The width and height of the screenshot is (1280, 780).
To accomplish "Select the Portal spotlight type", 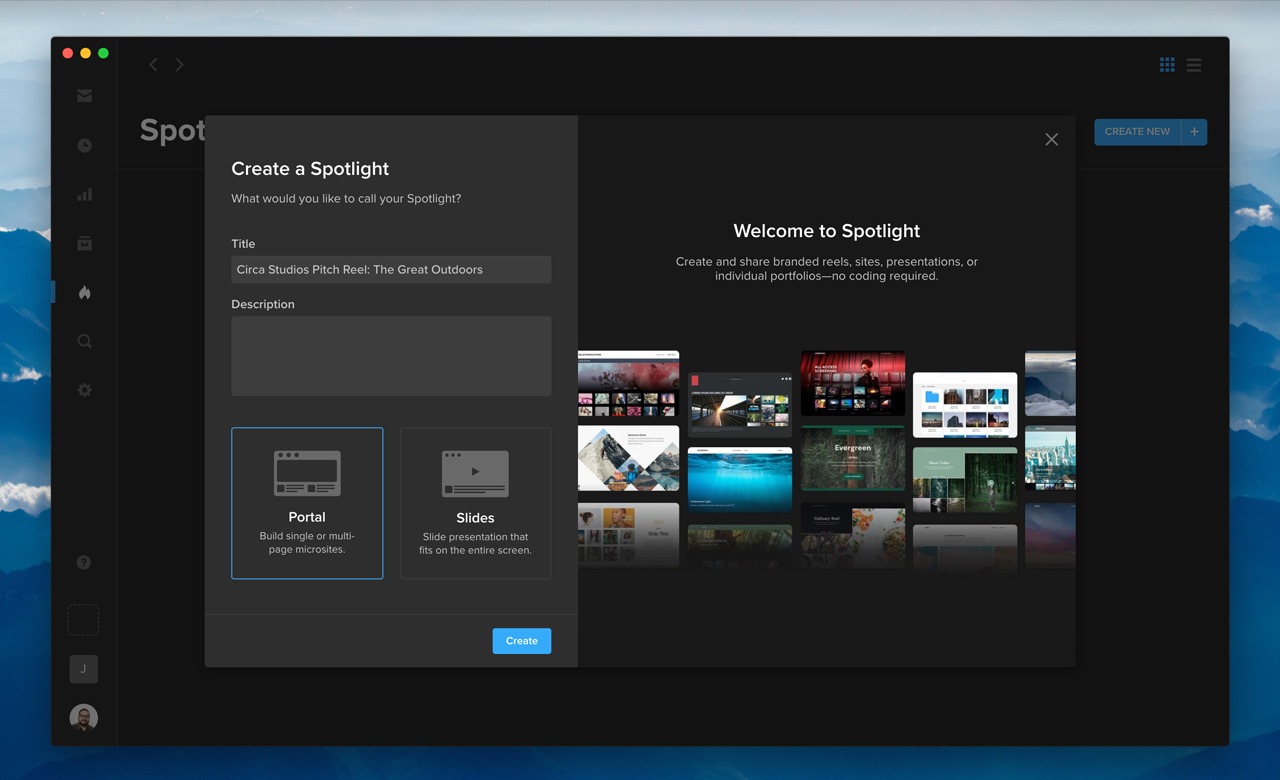I will tap(307, 503).
